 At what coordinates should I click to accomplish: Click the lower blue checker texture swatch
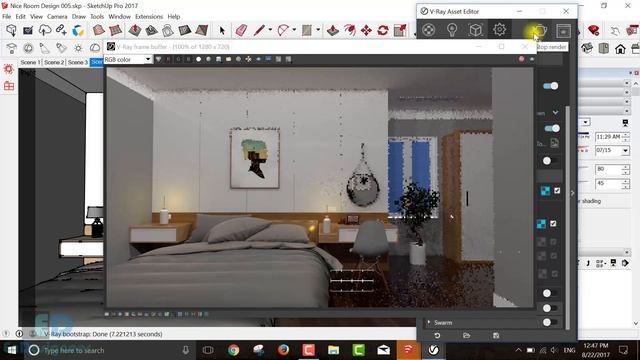click(541, 224)
